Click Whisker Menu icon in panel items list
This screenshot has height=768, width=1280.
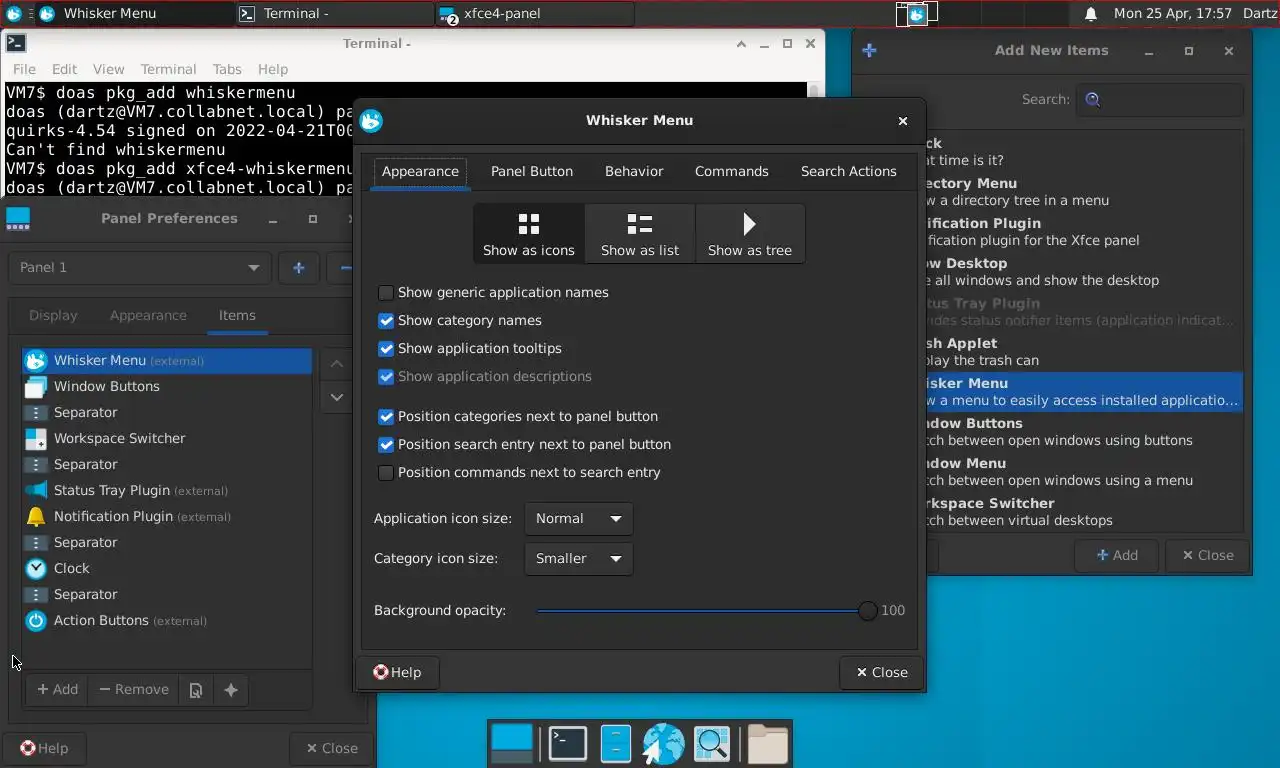(36, 360)
